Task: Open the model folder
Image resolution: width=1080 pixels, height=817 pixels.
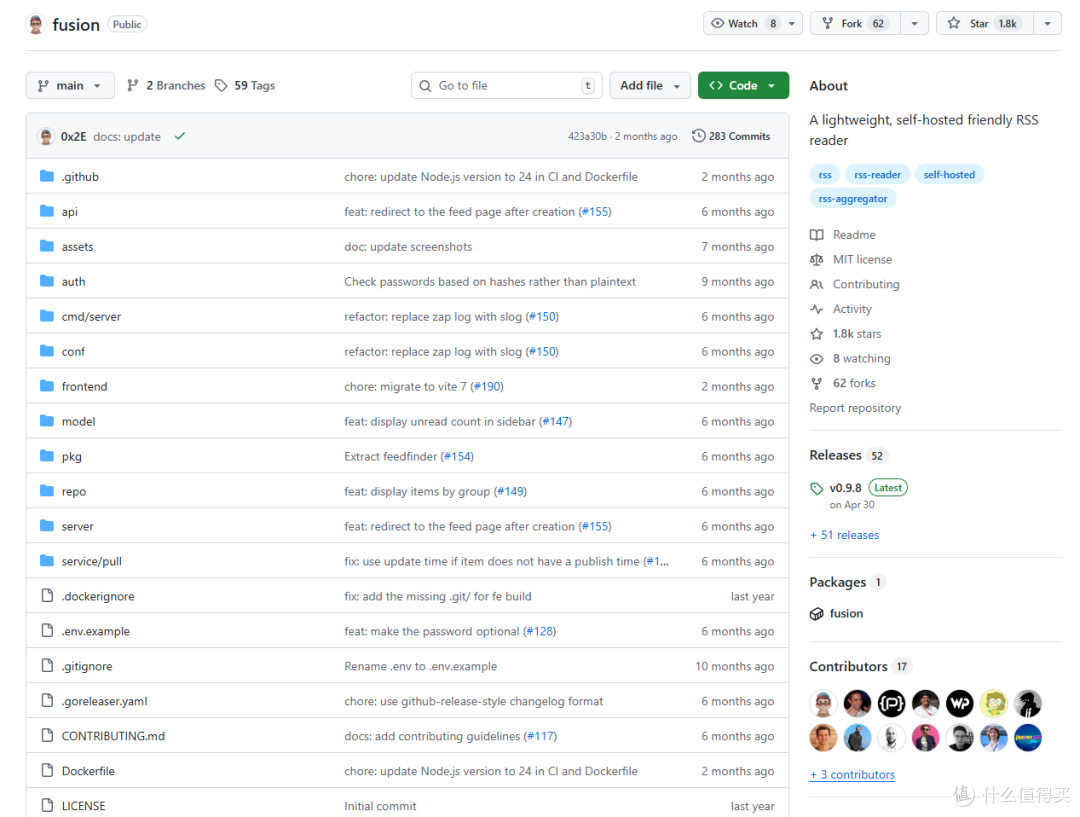Action: point(79,422)
